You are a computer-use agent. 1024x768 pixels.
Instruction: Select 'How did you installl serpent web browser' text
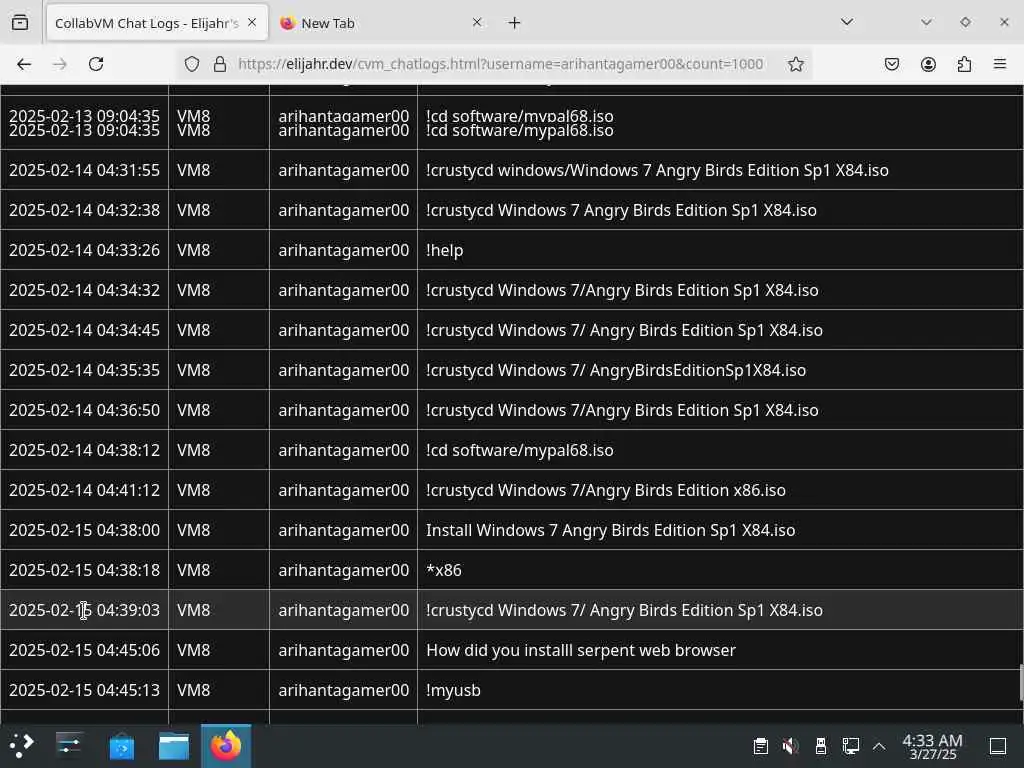tap(581, 650)
